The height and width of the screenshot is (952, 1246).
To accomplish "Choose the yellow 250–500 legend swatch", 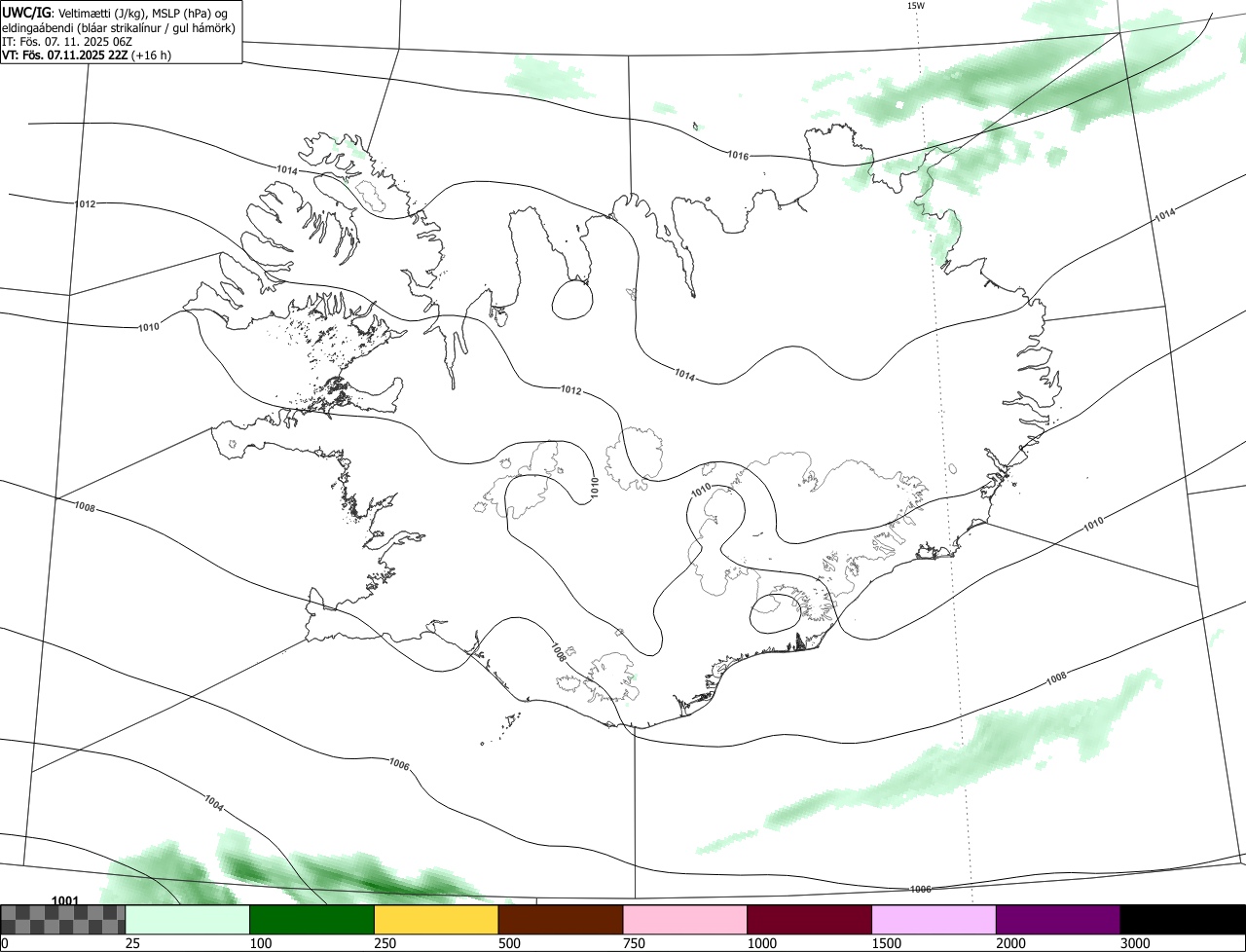I will pos(436,920).
